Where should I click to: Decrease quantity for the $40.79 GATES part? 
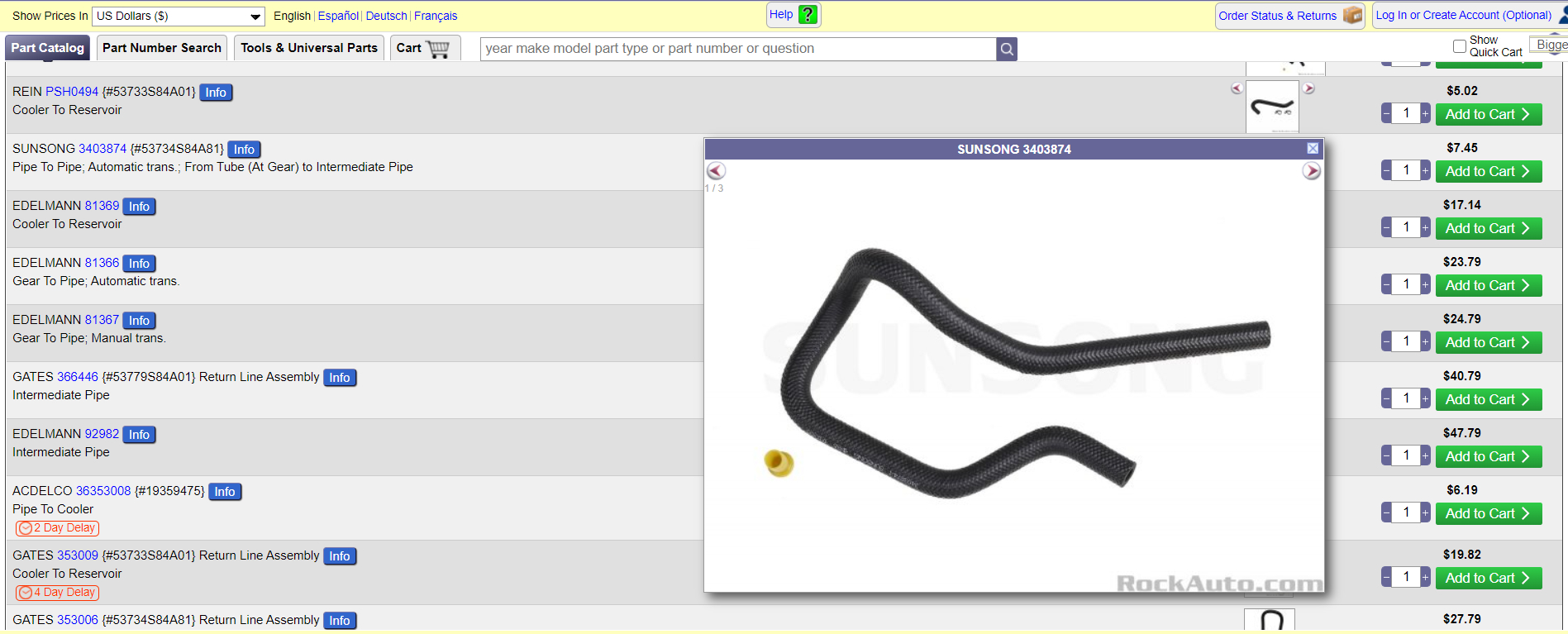click(x=1386, y=398)
